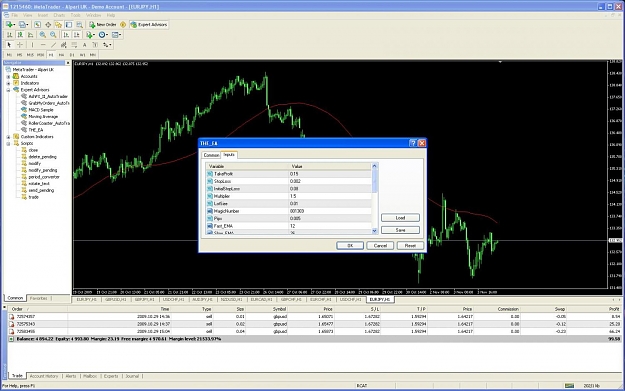This screenshot has height=391, width=625.
Task: Click the Zoom In magnifier icon
Action: pyautogui.click(x=42, y=35)
